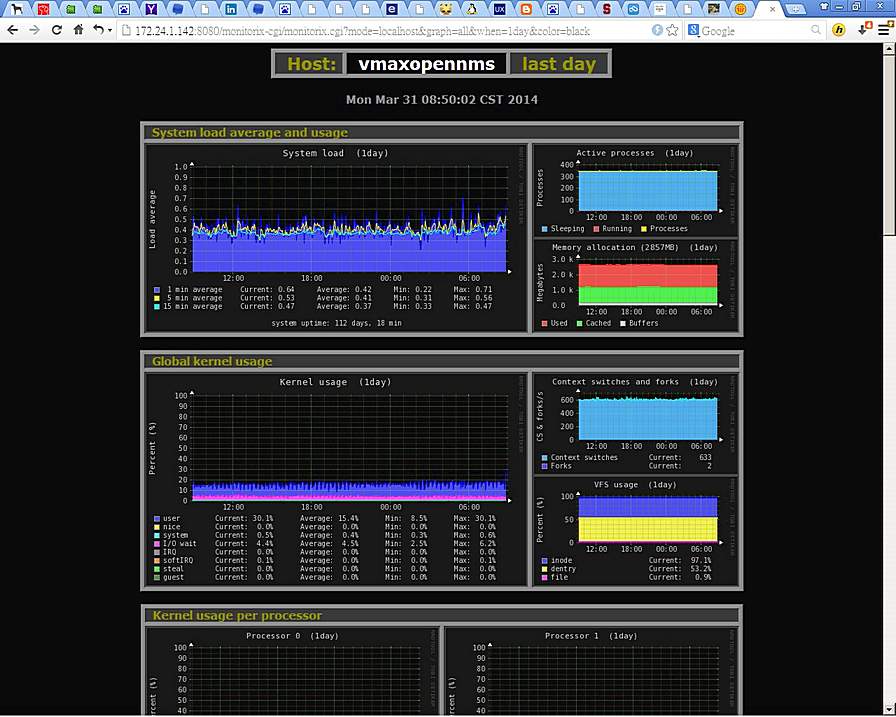Image resolution: width=896 pixels, height=717 pixels.
Task: Open a new browser tab
Action: pos(795,9)
